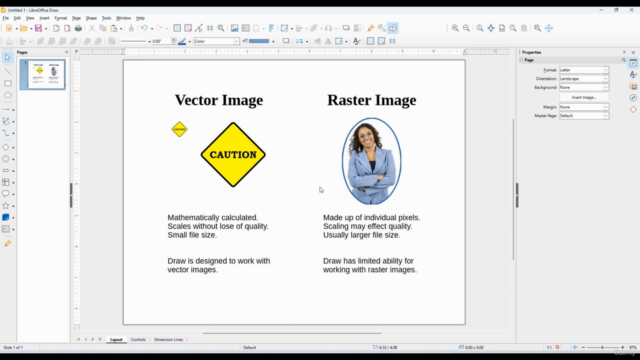The image size is (640, 360).
Task: Click the Zoom In magnifier icon
Action: 455,28
